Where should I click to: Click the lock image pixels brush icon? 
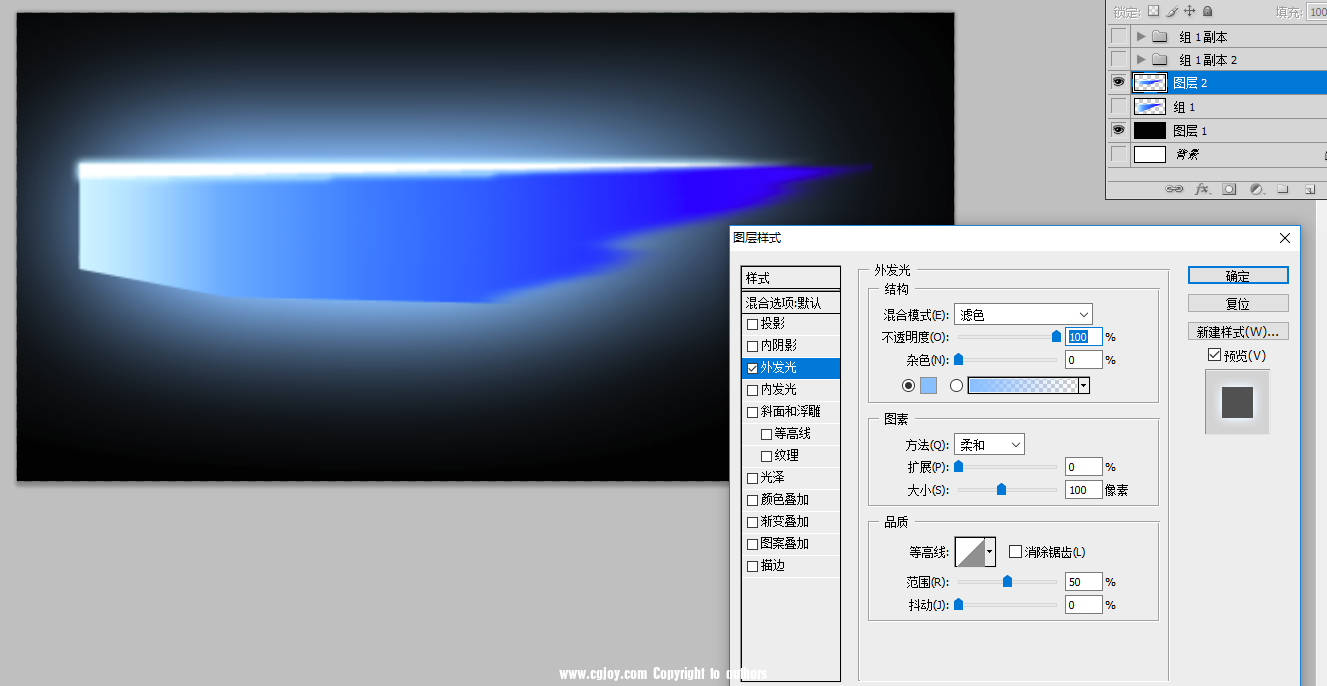tap(1171, 11)
